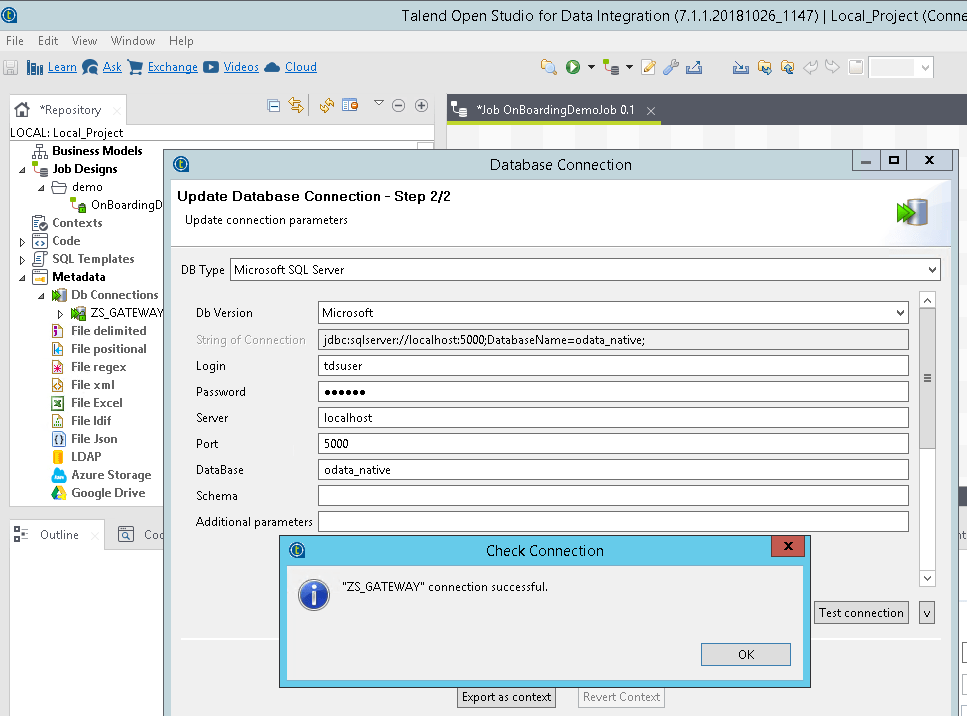Refresh the Repository with yellow arrows icon

click(327, 105)
